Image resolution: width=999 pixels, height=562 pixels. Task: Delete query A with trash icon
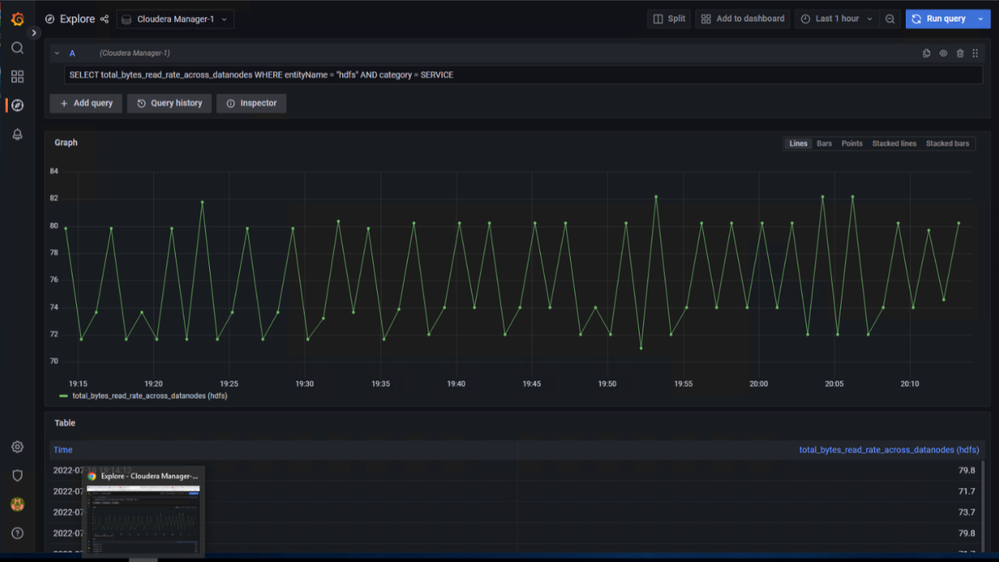(x=960, y=54)
